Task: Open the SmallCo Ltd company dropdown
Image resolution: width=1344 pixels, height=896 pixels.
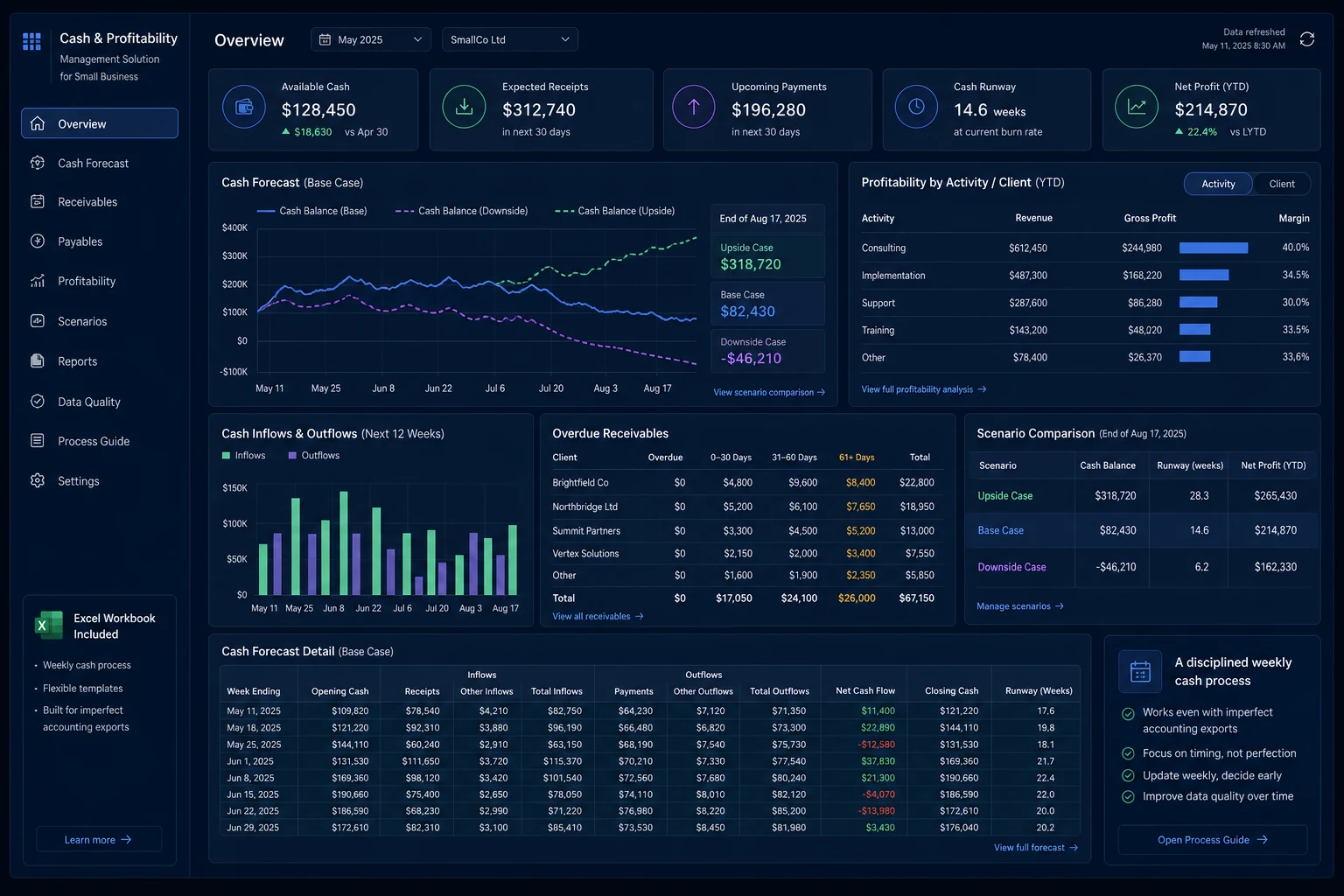Action: coord(510,39)
